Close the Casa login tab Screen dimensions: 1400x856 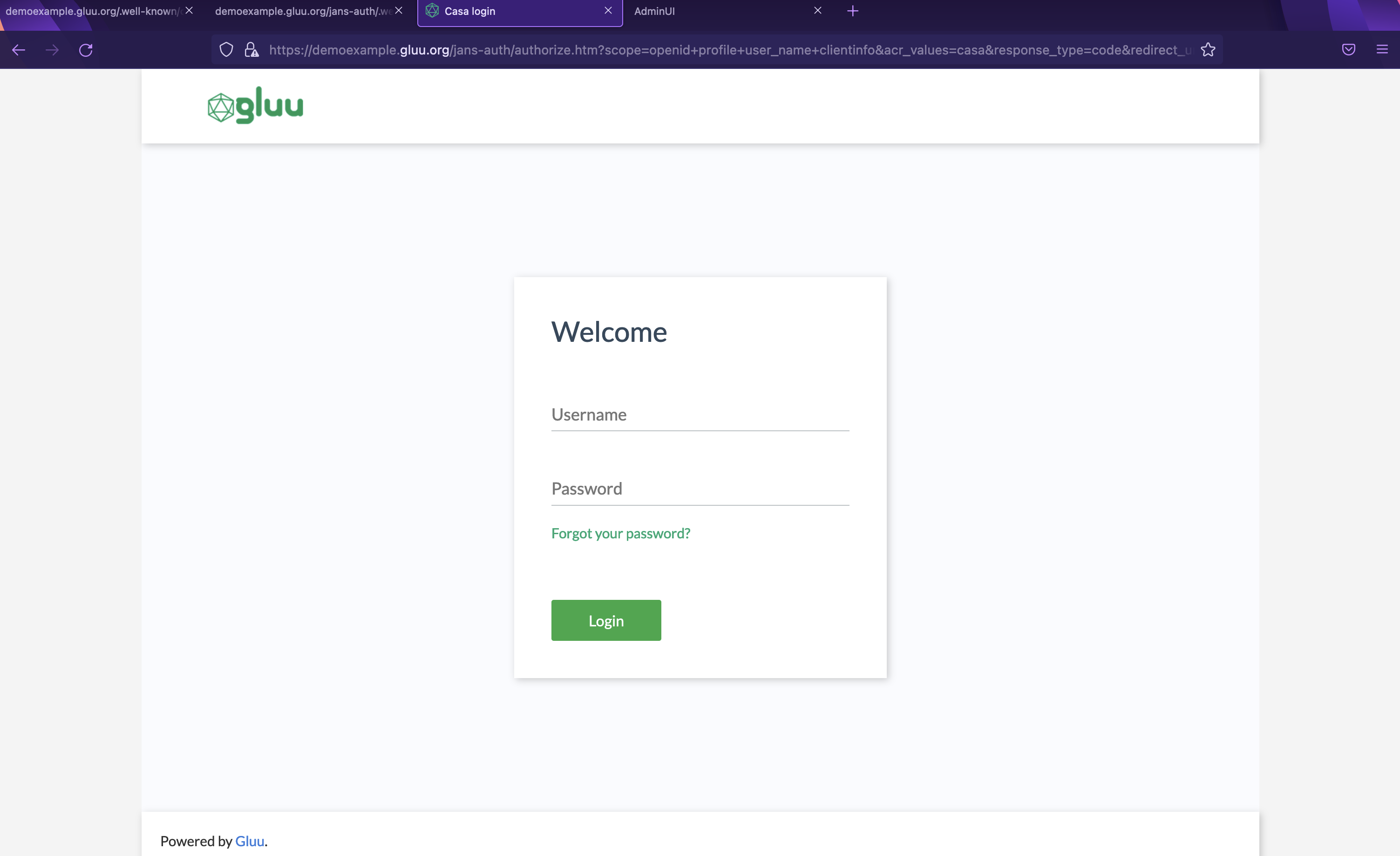coord(609,11)
